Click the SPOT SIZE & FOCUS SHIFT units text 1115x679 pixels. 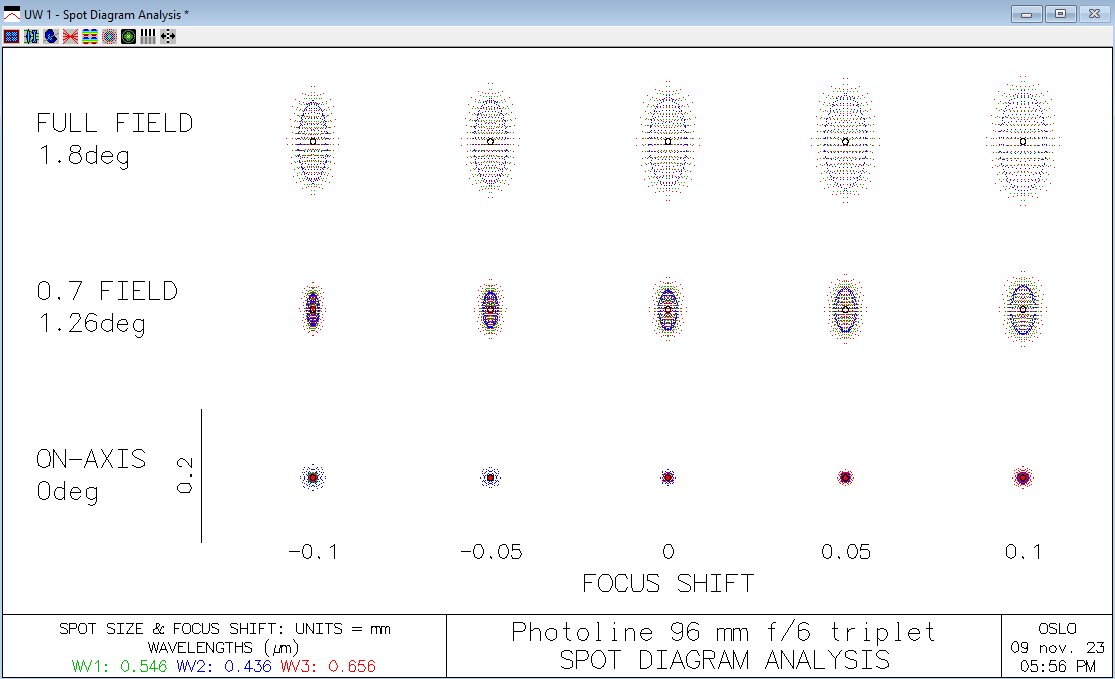pos(225,629)
